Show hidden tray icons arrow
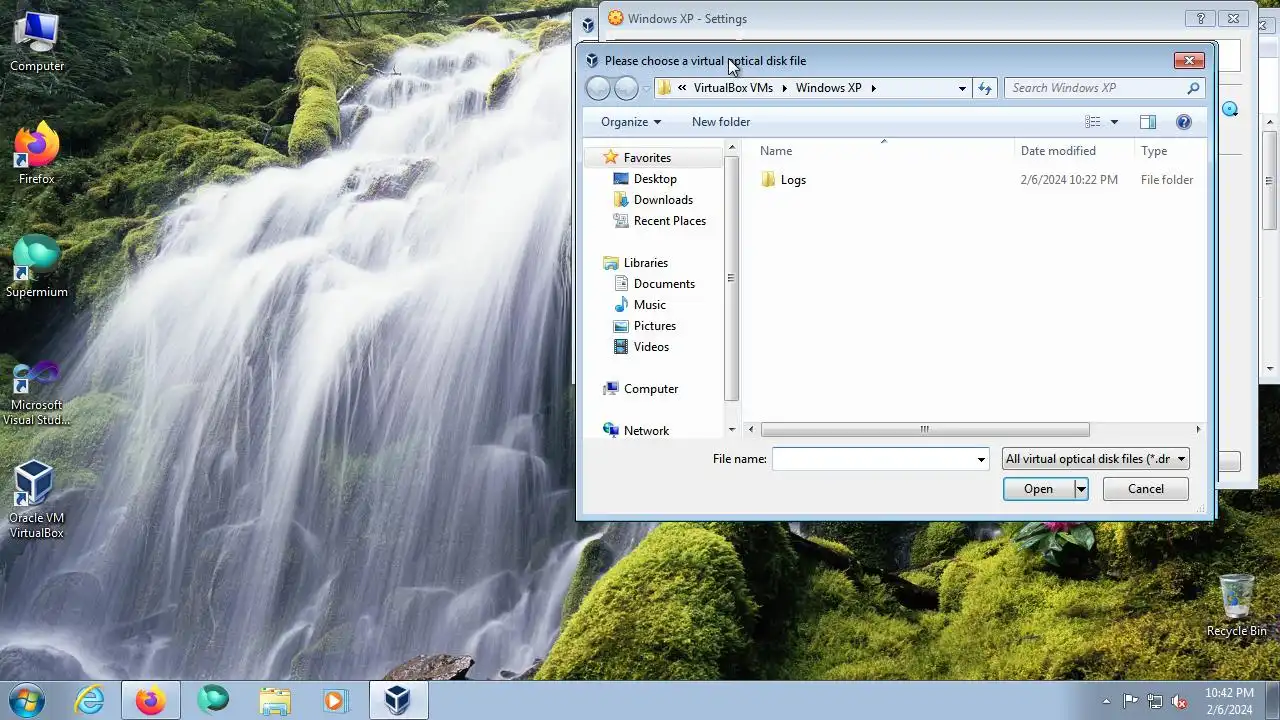The width and height of the screenshot is (1280, 720). tap(1106, 701)
